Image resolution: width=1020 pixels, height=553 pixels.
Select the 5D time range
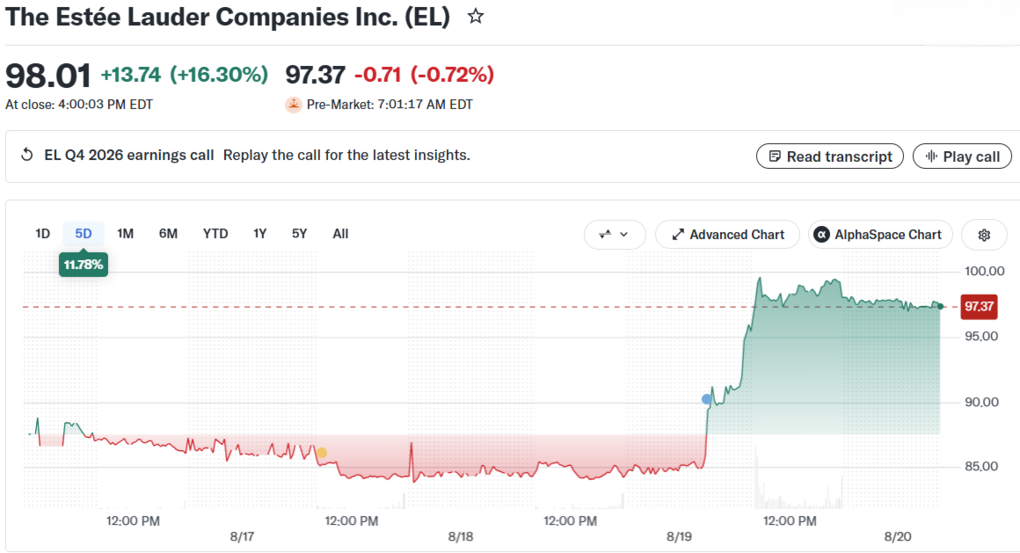(x=83, y=234)
